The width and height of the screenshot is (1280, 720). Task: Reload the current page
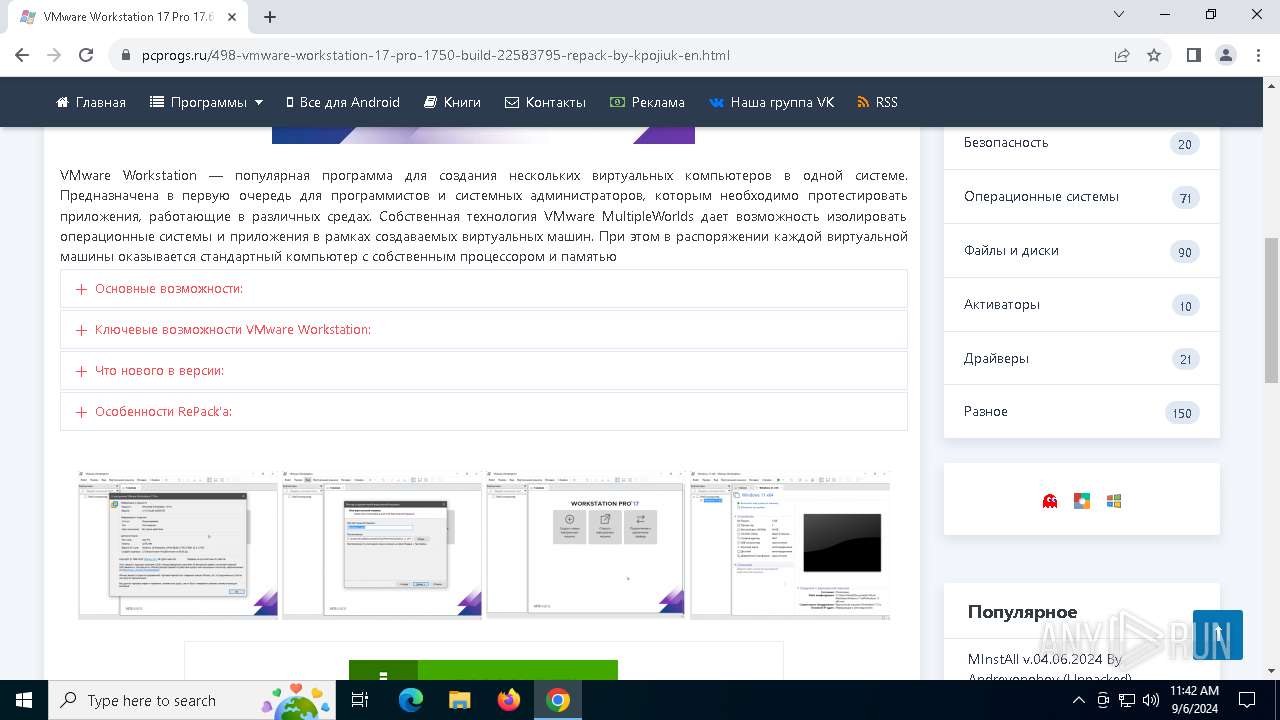[x=86, y=55]
